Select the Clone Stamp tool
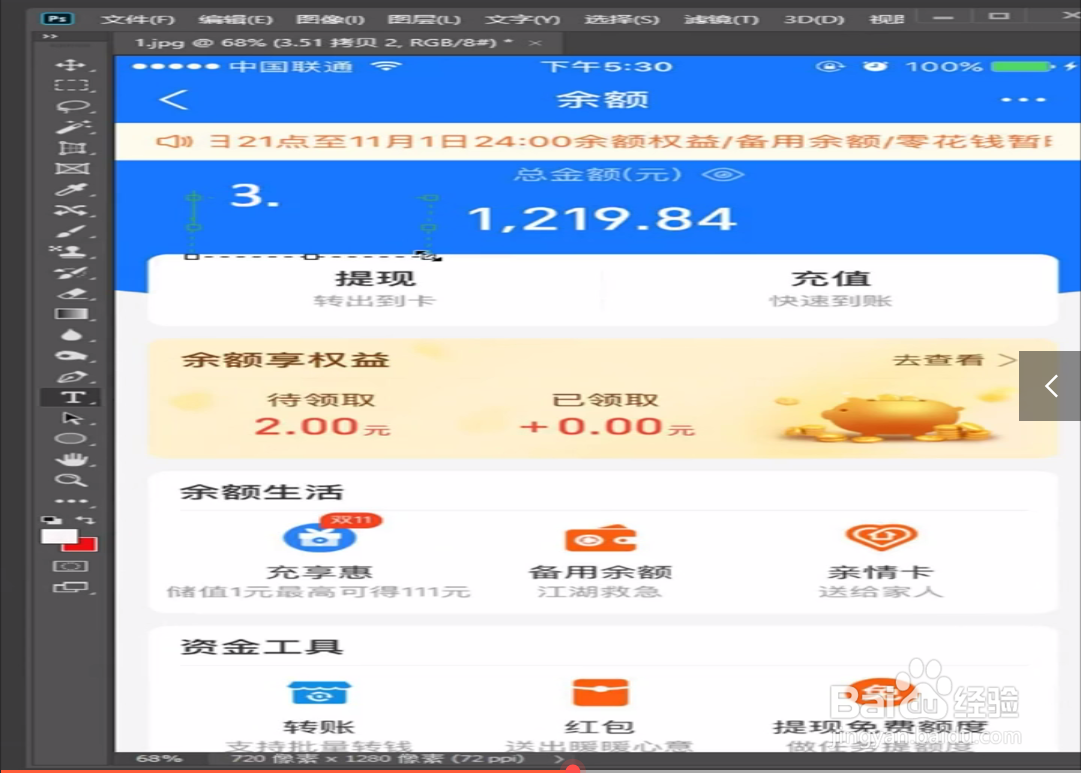The width and height of the screenshot is (1081, 773). 71,252
